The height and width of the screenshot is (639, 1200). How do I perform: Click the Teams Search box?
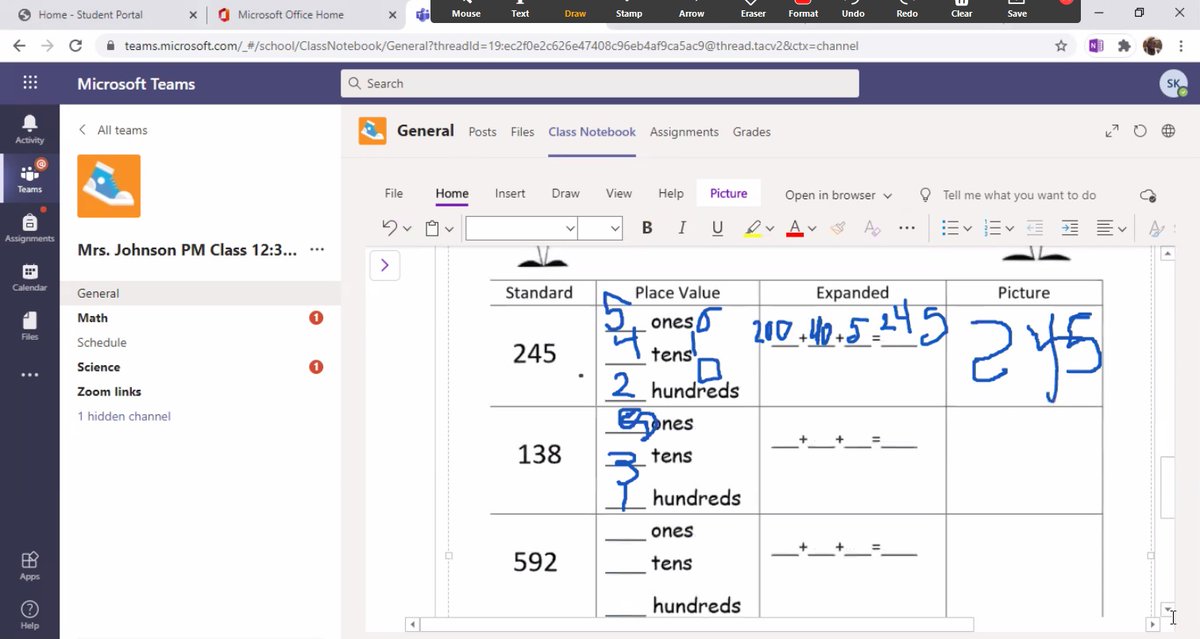[x=600, y=84]
